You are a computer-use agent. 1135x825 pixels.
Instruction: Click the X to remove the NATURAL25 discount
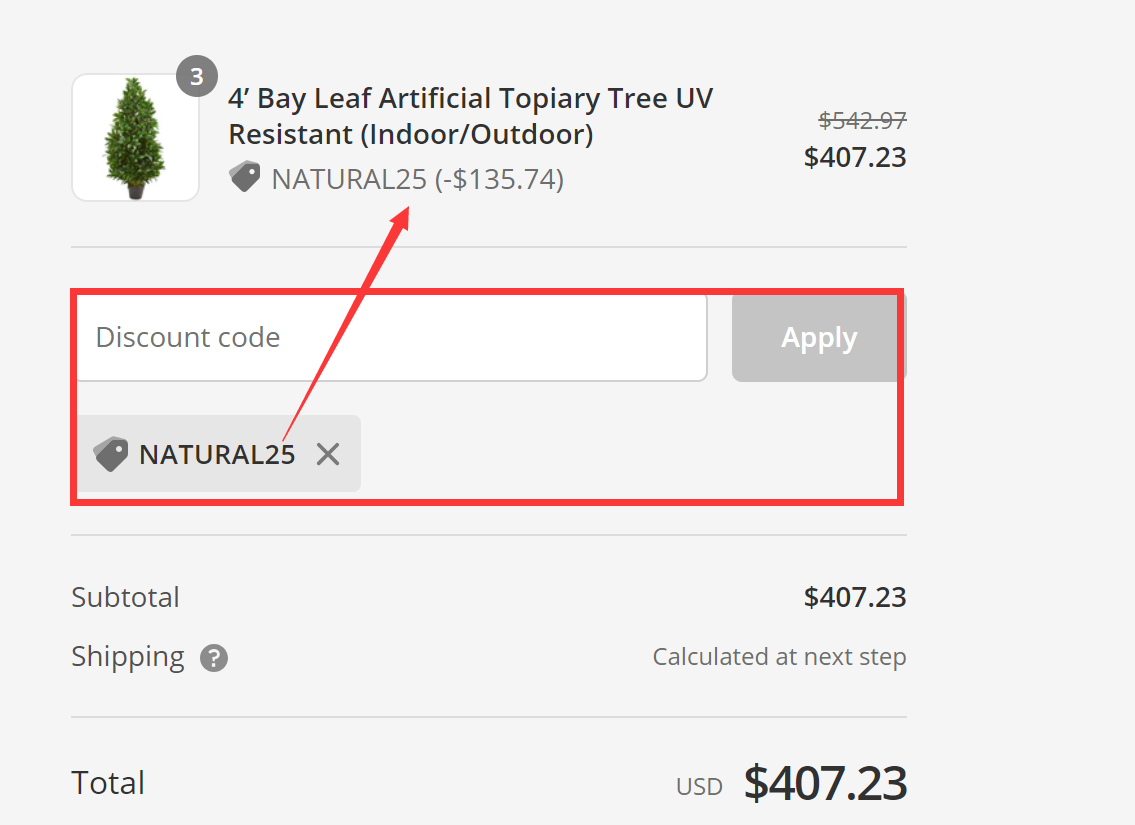(x=327, y=453)
